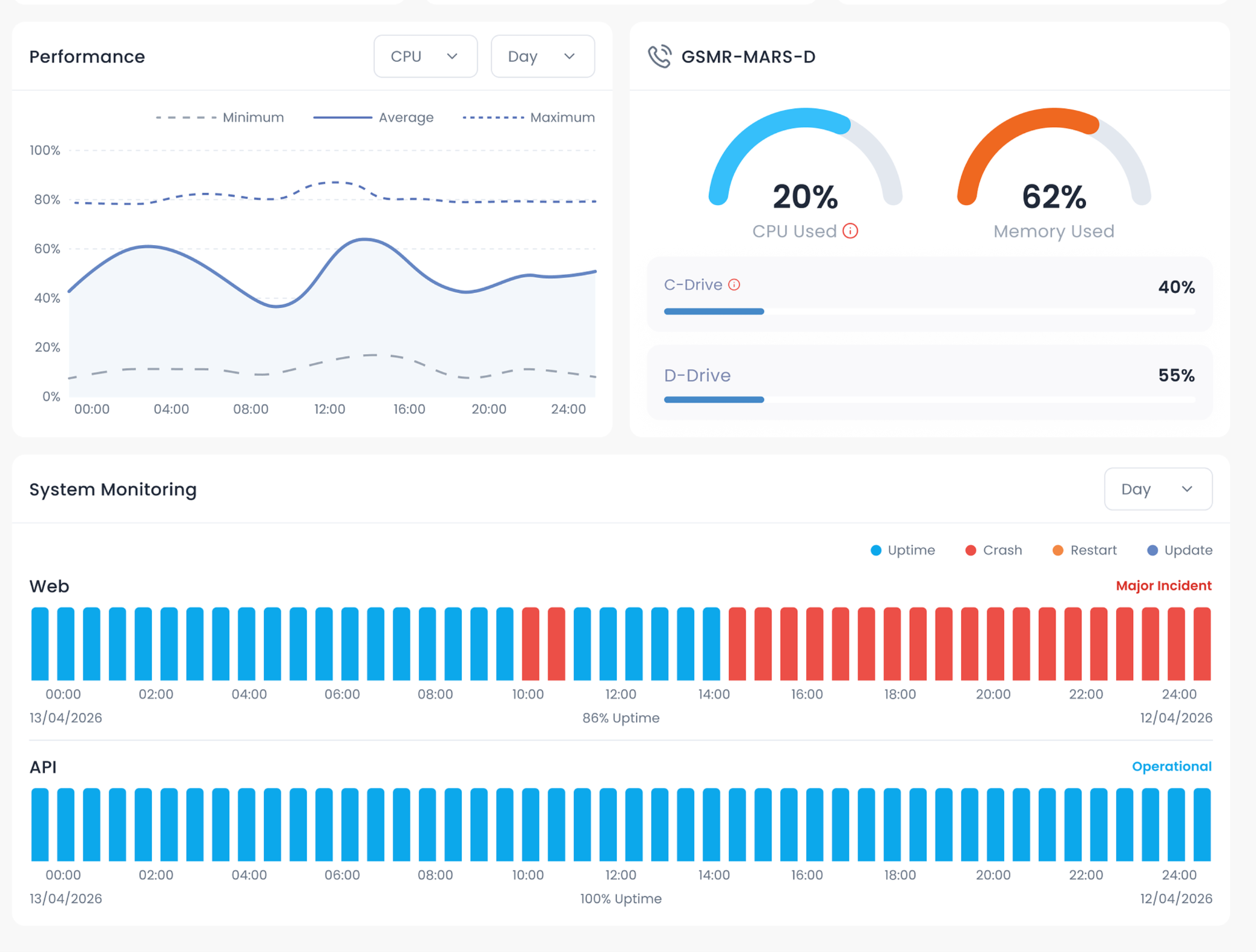This screenshot has width=1256, height=952.
Task: Click the Performance panel heading
Action: 87,56
